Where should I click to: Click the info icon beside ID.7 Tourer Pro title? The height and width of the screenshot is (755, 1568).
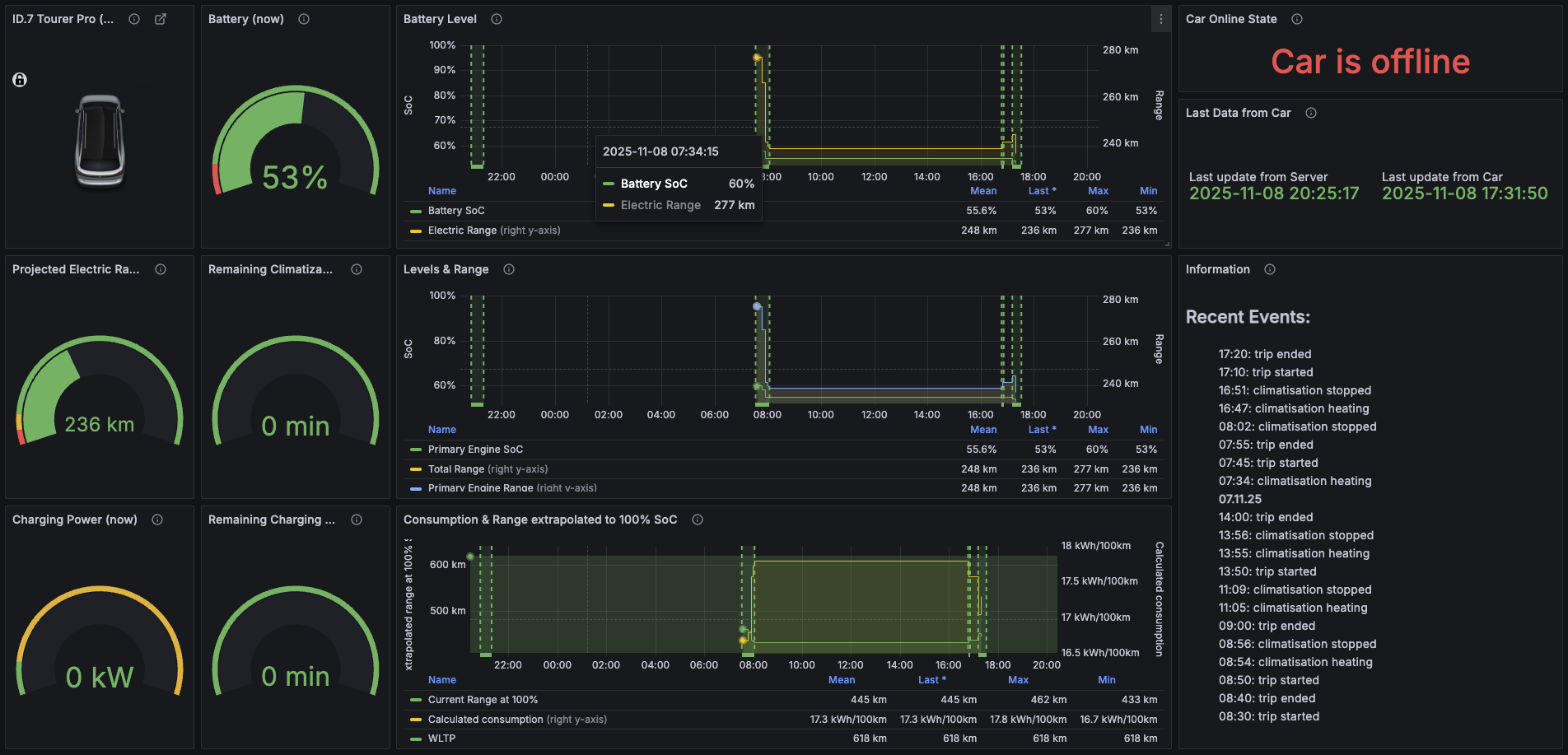[134, 19]
